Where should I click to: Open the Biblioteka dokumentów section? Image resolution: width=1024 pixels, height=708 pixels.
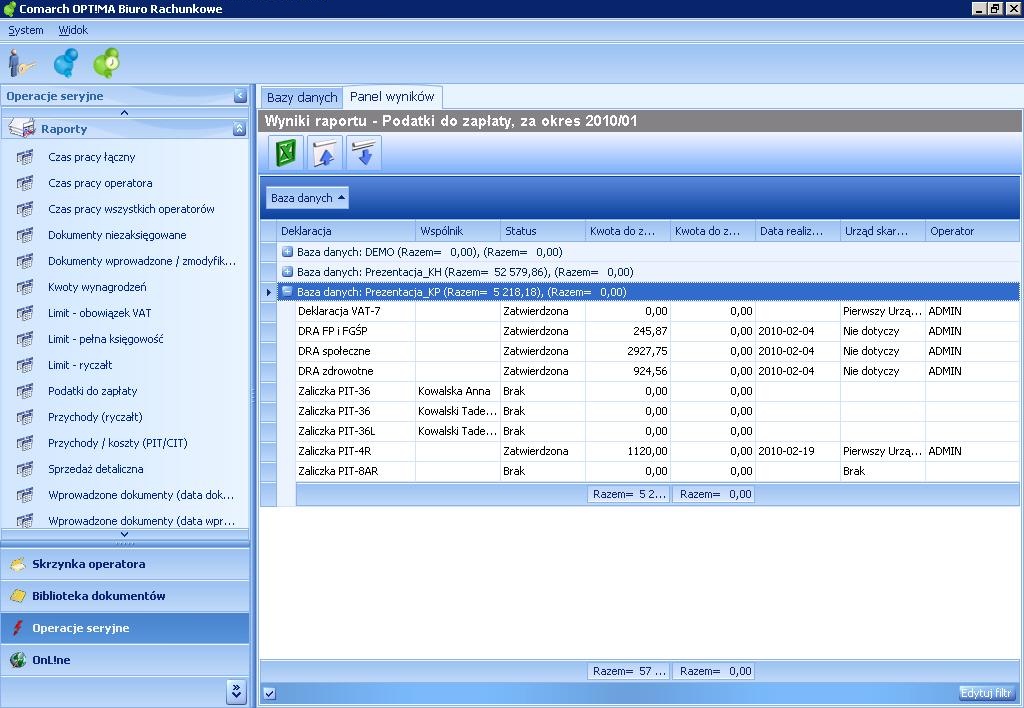tap(125, 596)
